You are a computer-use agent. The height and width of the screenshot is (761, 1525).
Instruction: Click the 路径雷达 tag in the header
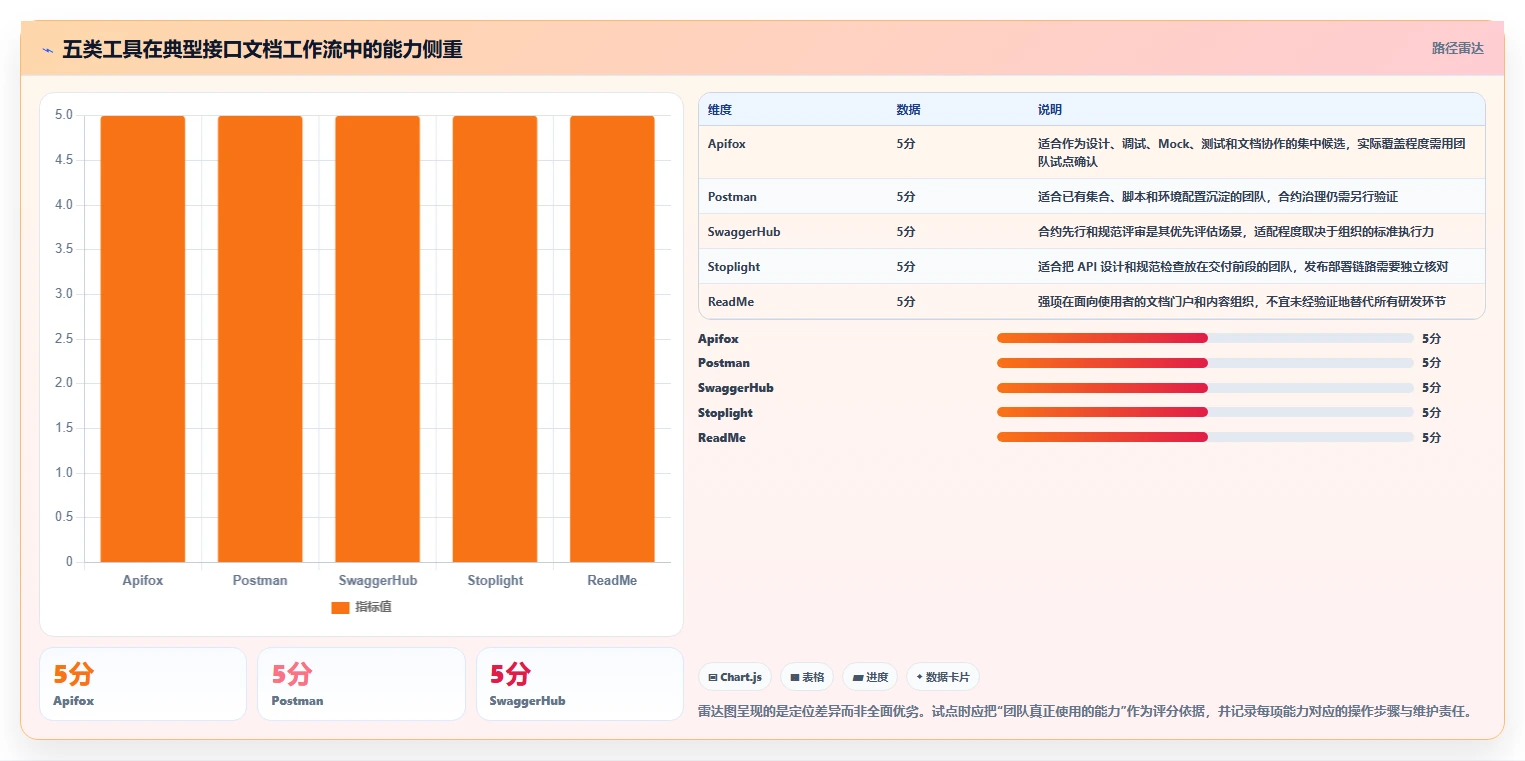[x=1457, y=48]
